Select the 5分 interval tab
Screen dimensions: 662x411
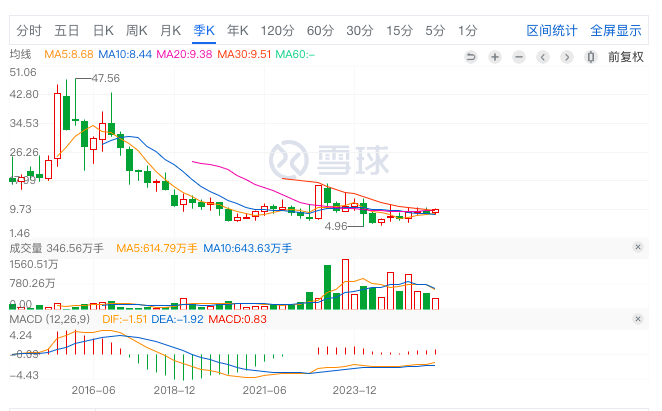435,30
